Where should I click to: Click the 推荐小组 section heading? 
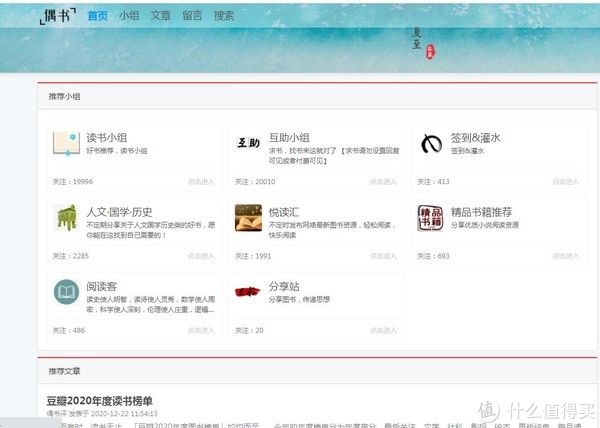(64, 96)
